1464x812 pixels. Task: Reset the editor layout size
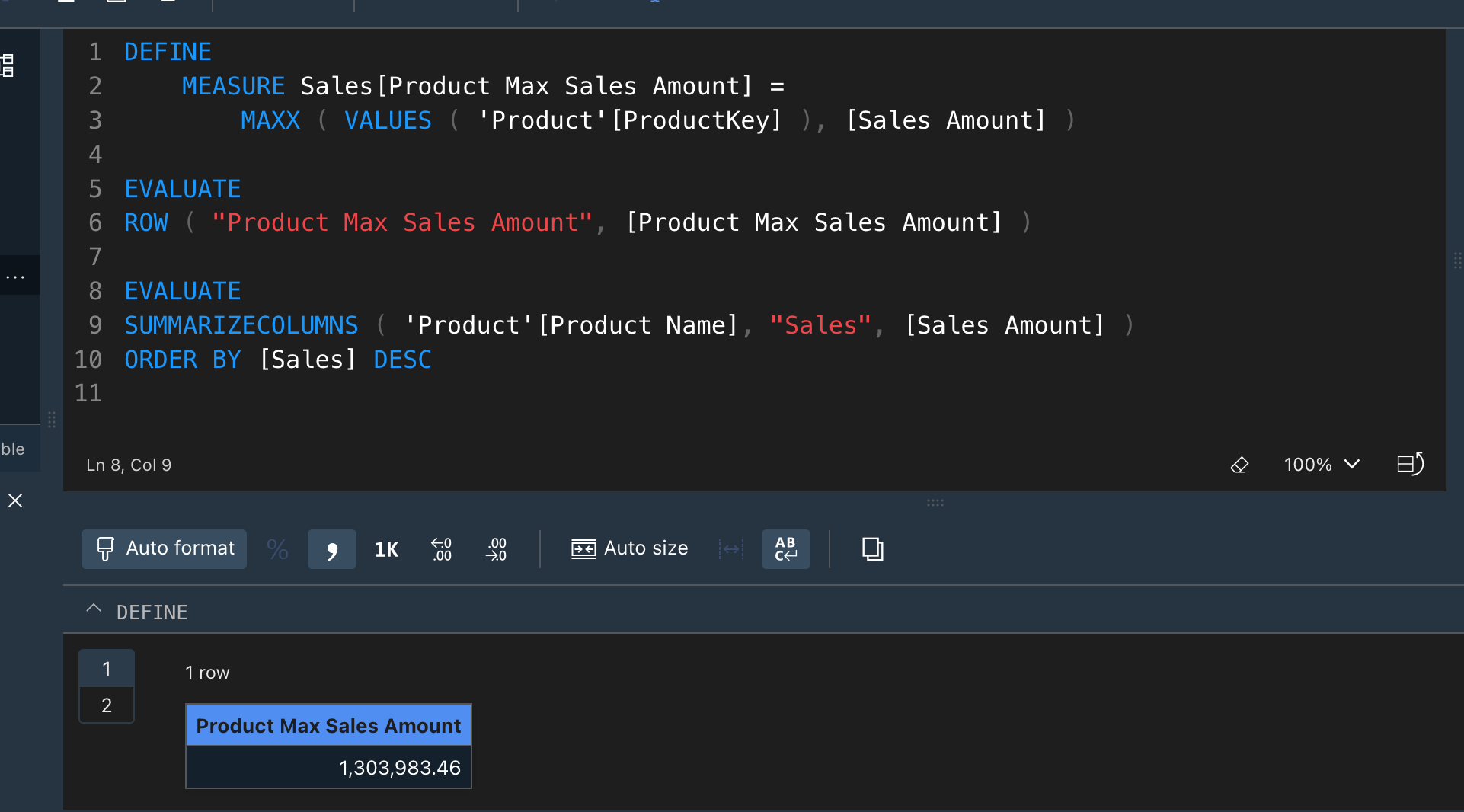click(1410, 465)
